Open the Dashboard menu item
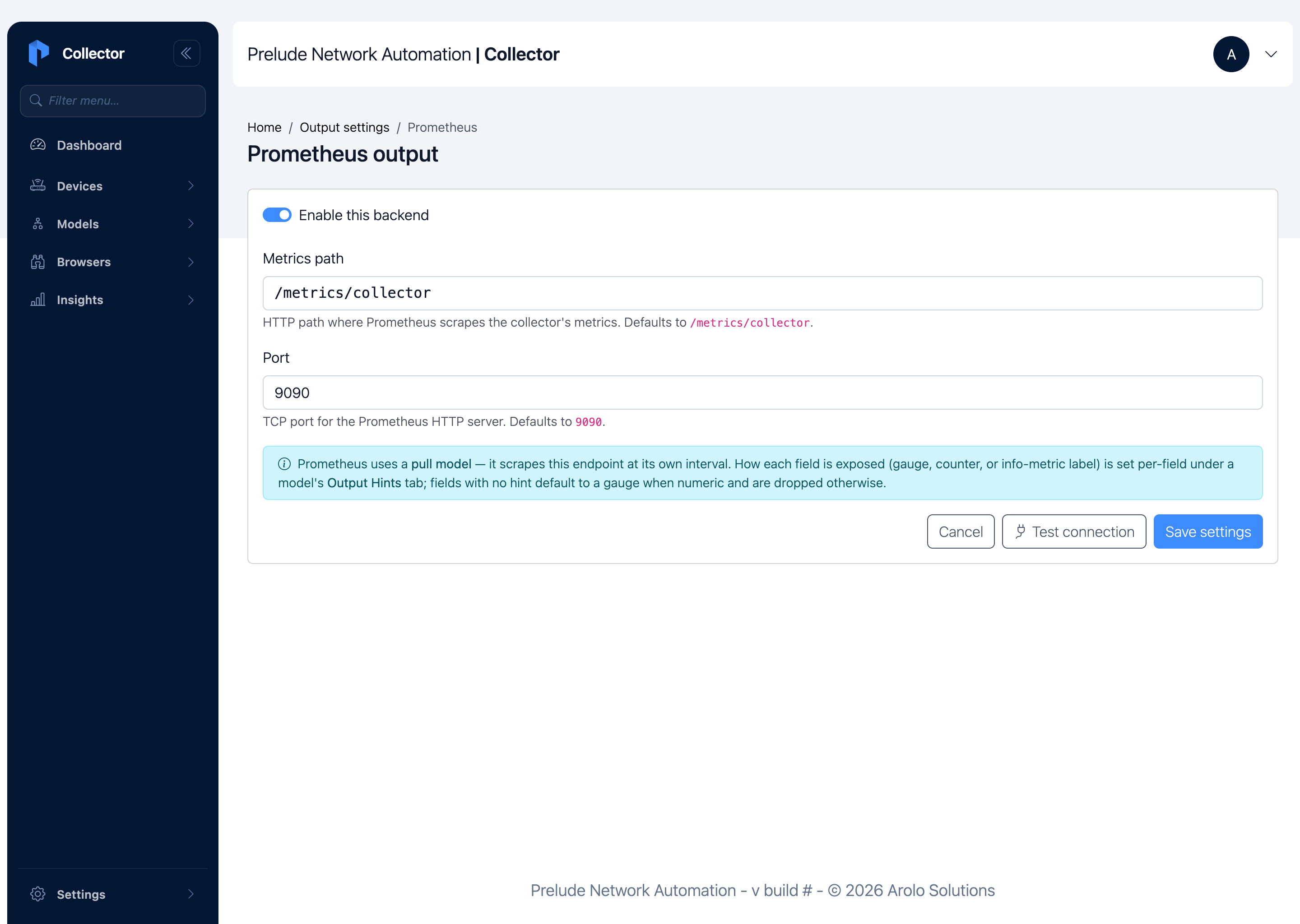This screenshot has width=1300, height=924. [x=113, y=145]
